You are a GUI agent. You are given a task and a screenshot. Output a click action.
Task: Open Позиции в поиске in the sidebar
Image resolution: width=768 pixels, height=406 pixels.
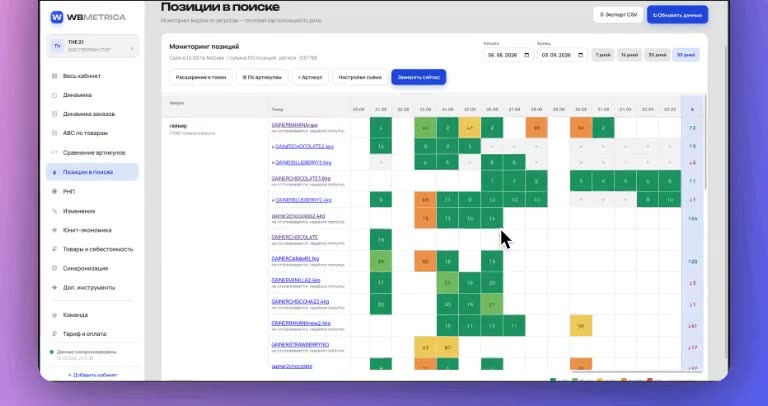tap(93, 172)
